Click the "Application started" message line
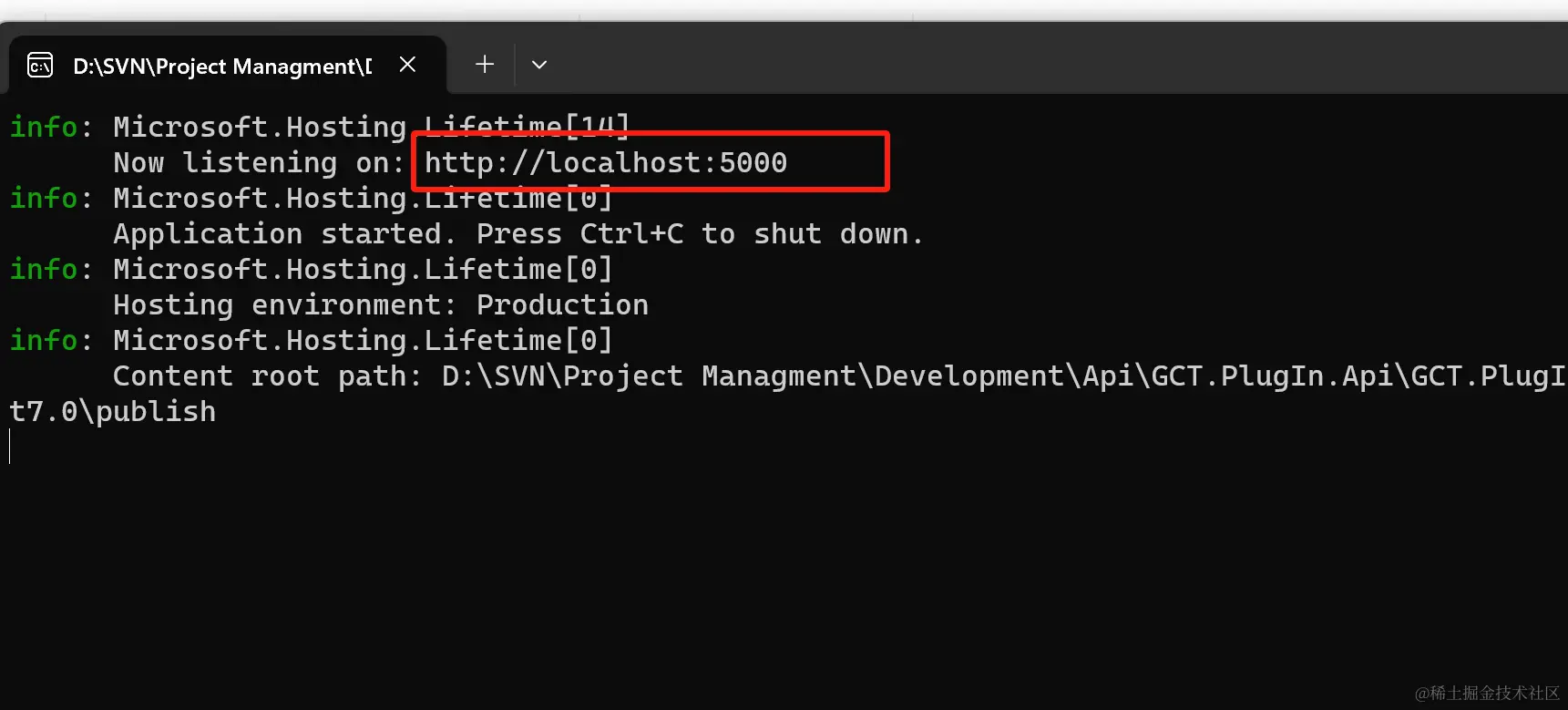The image size is (1568, 710). pos(518,234)
